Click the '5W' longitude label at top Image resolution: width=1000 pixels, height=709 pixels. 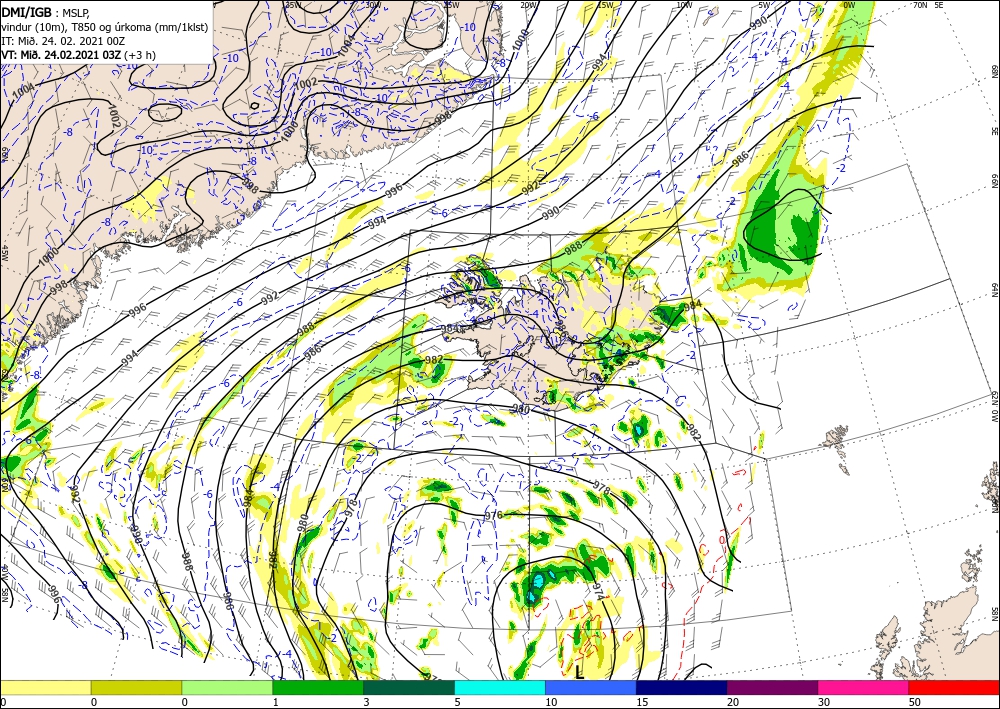coord(765,4)
